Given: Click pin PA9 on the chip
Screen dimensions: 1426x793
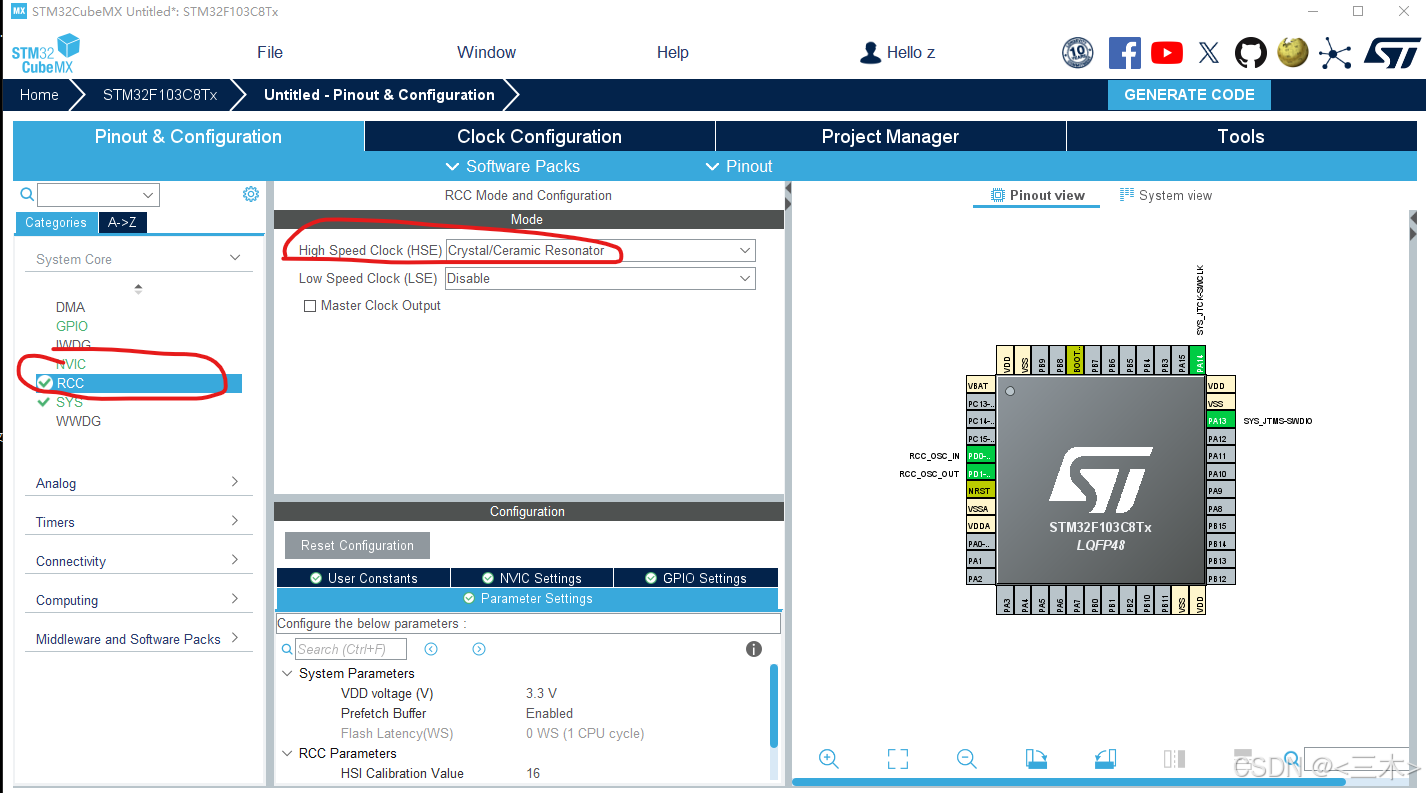Looking at the screenshot, I should pos(1220,491).
